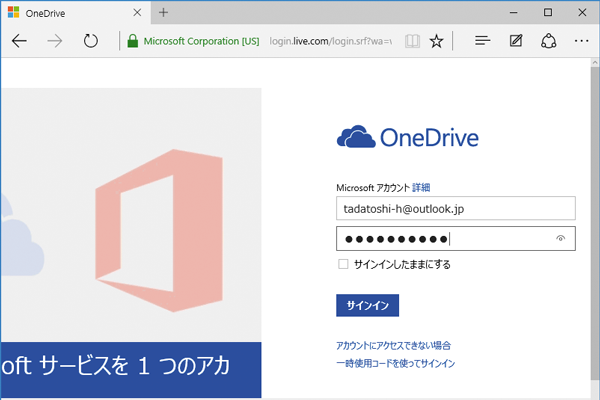The height and width of the screenshot is (400, 600).
Task: Click the page vertical scrollbar
Action: point(595,224)
